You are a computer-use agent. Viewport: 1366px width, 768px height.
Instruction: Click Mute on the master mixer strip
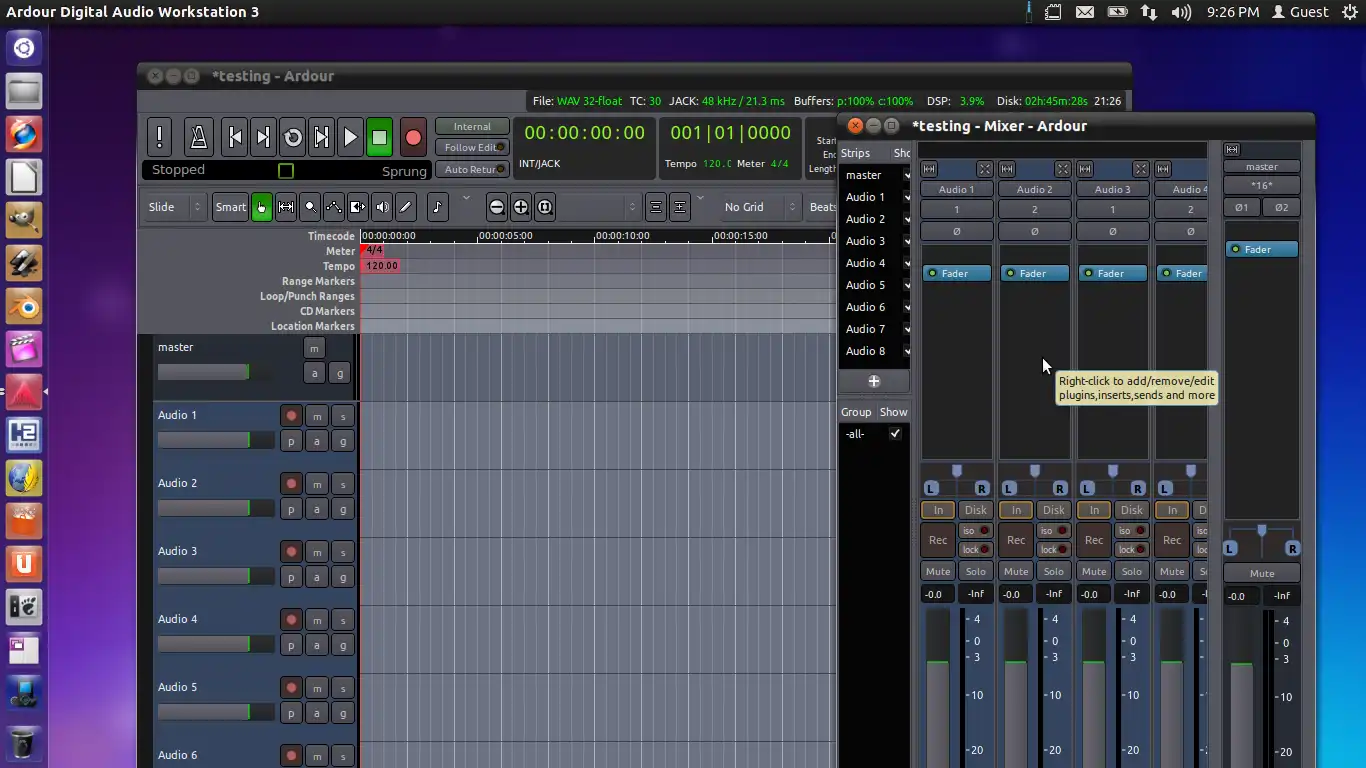coord(1261,574)
